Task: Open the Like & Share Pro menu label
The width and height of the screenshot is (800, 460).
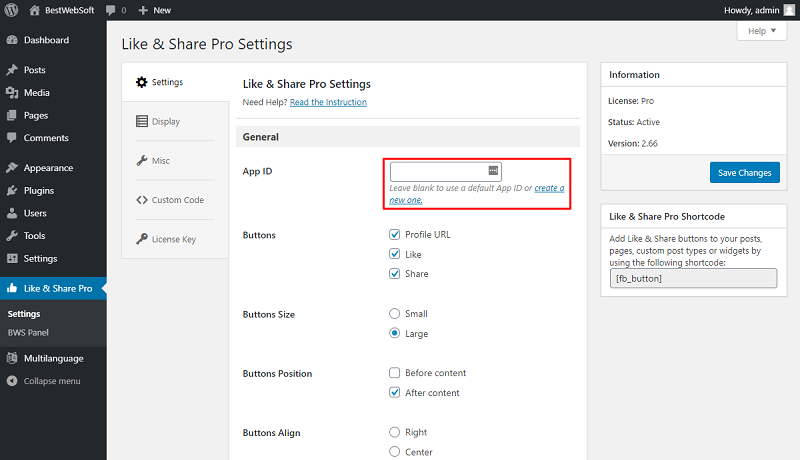Action: coord(58,289)
